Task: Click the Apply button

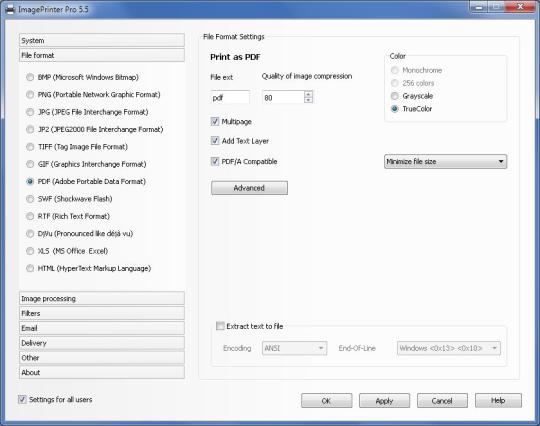Action: point(384,401)
